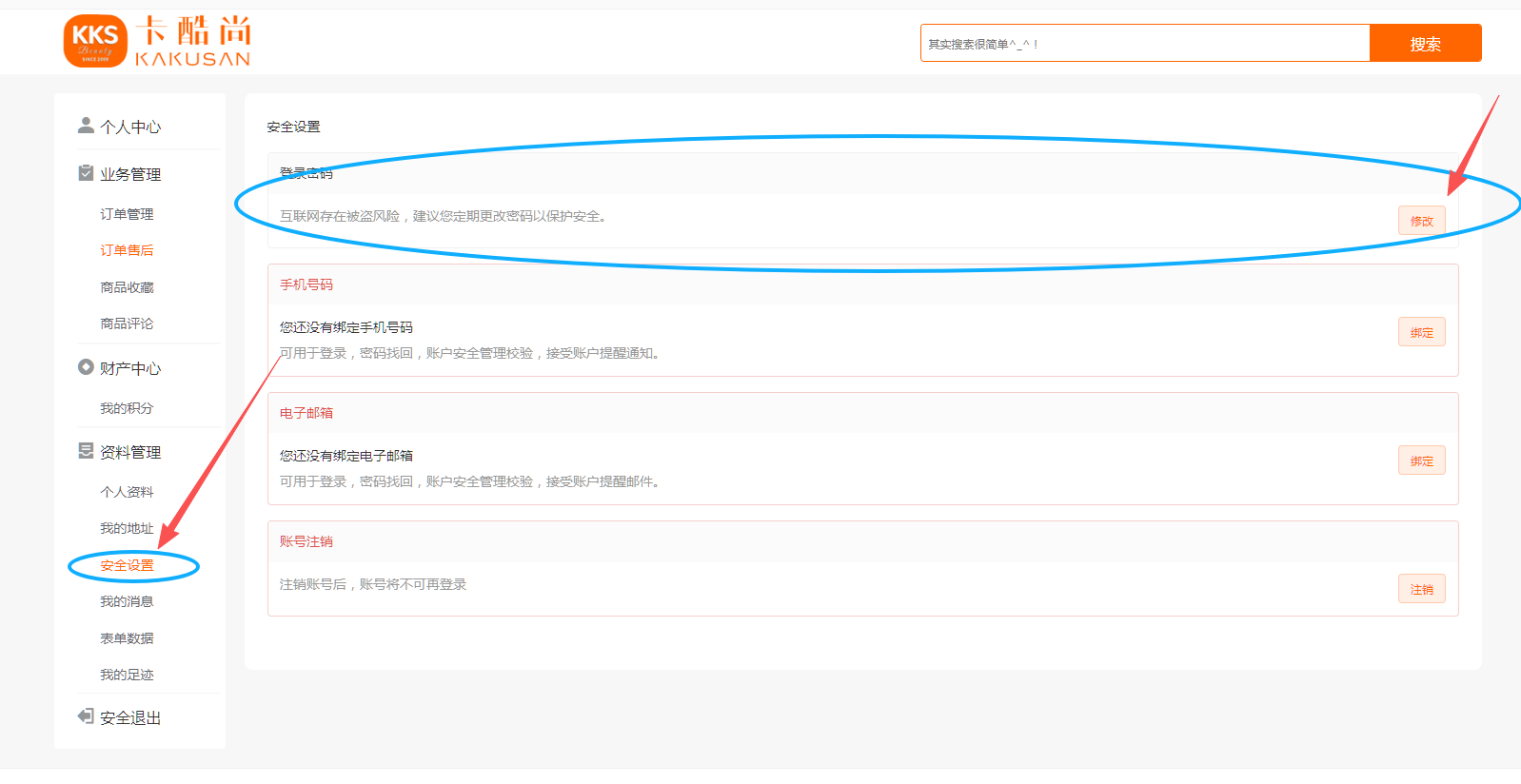Click the 安全设置 page heading
Screen dimensions: 1521x784
click(x=293, y=127)
